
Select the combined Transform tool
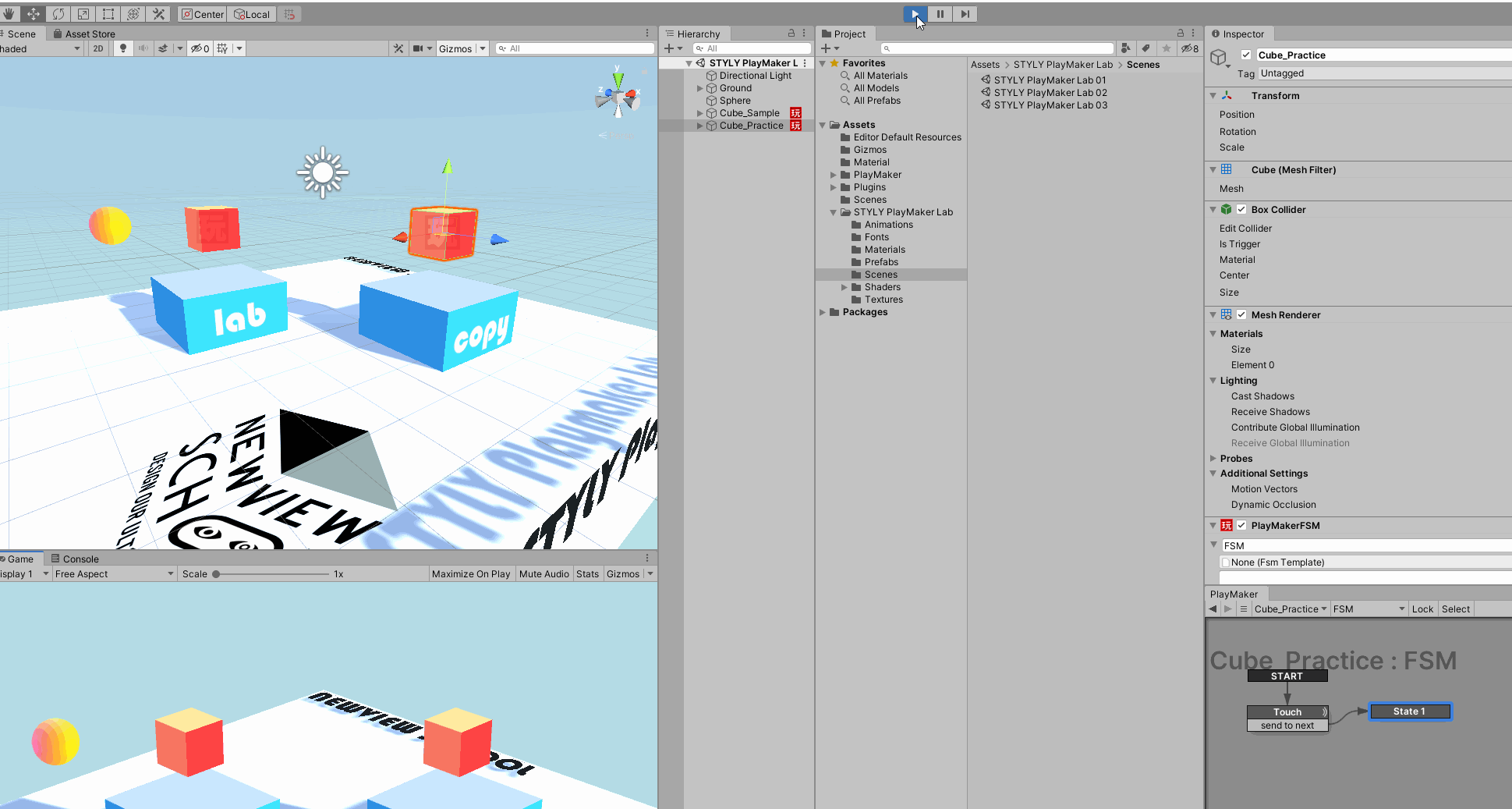point(133,14)
